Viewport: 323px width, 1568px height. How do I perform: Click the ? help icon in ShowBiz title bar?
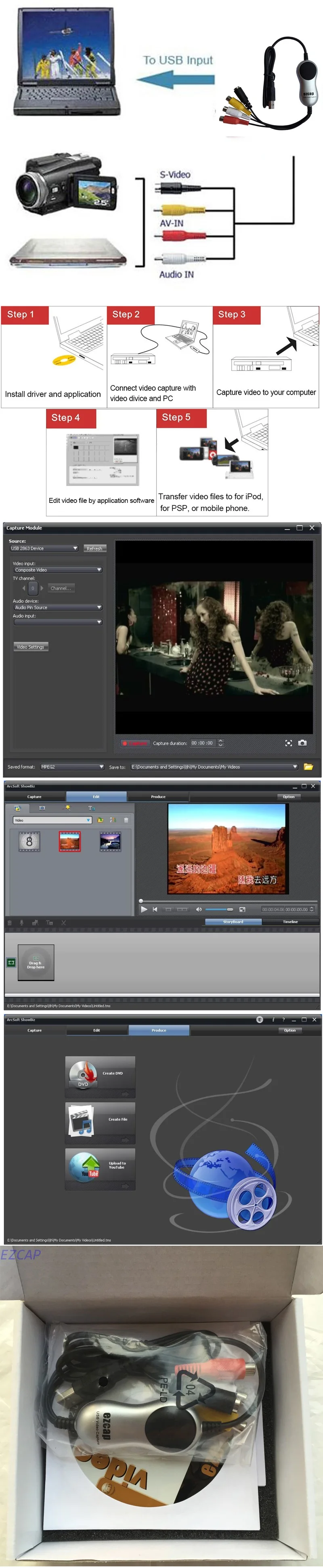tap(283, 1019)
